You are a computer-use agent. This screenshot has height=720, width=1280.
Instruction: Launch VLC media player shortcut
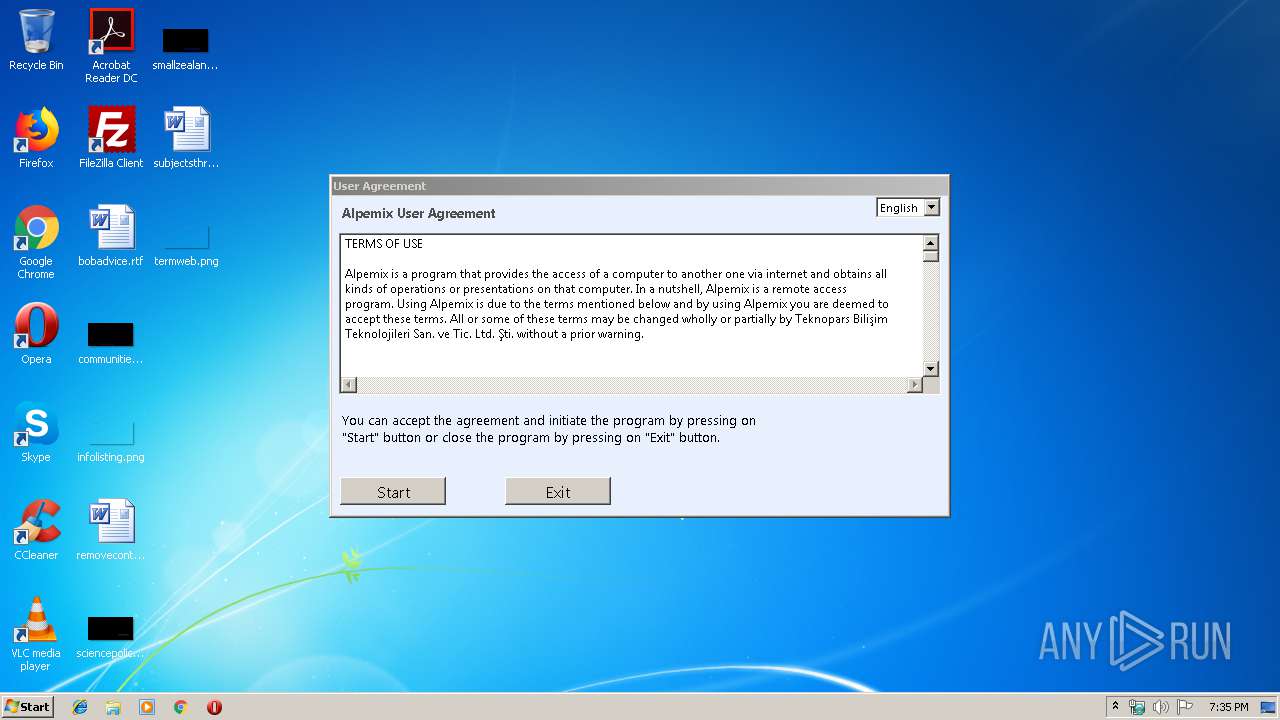(36, 634)
